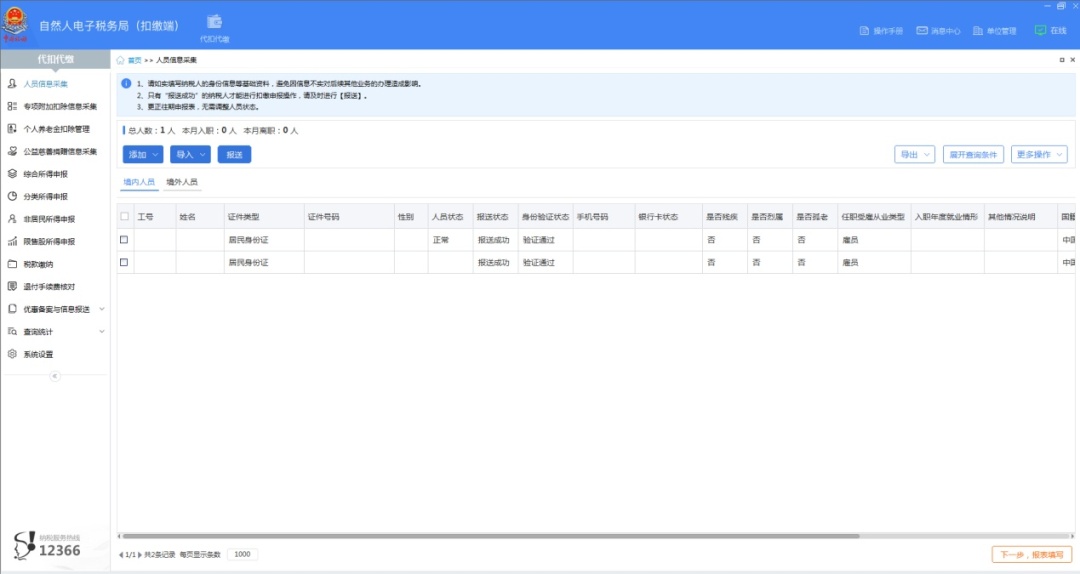Click the 系统设置 gear icon
Image resolution: width=1080 pixels, height=574 pixels.
click(12, 354)
